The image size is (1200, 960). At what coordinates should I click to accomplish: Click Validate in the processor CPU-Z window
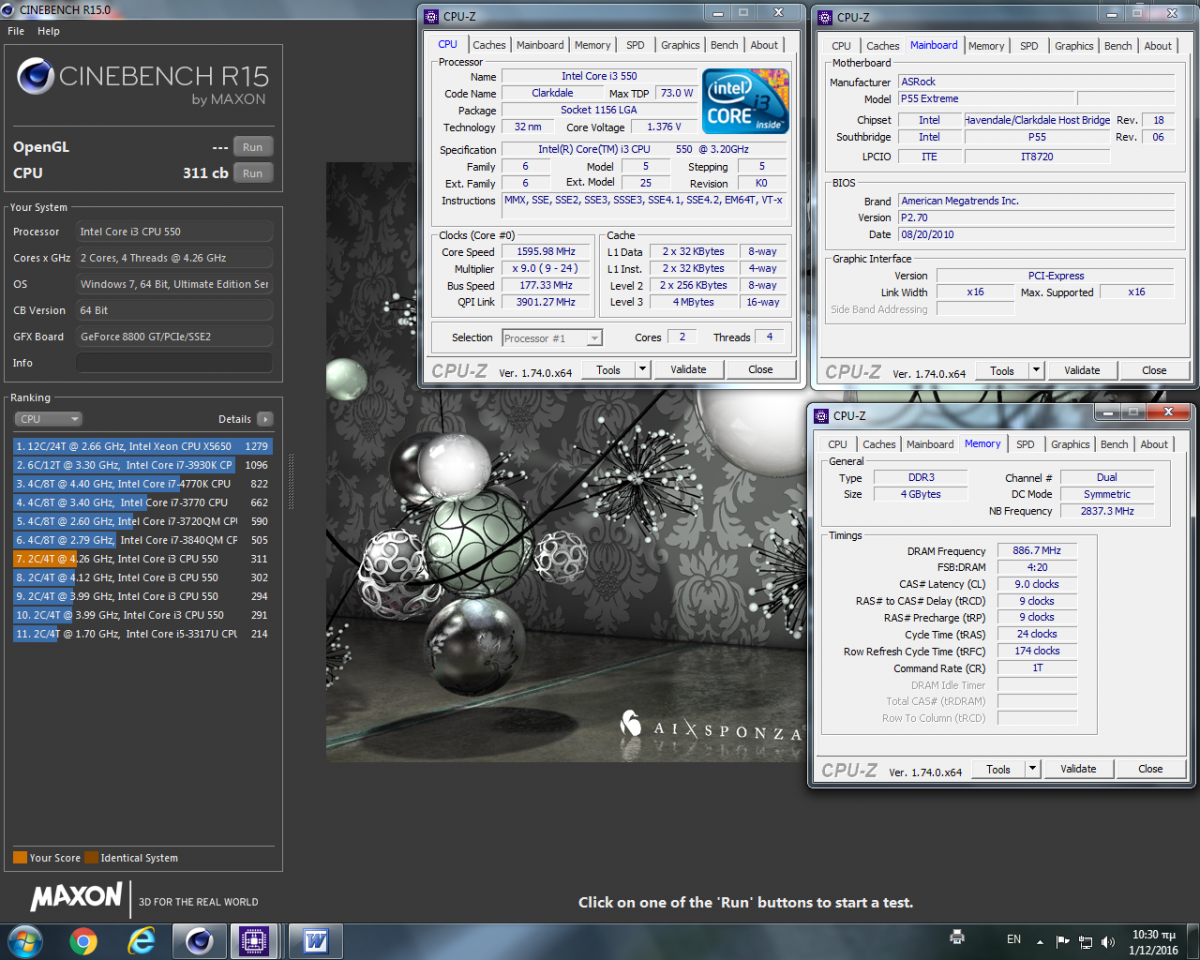688,370
